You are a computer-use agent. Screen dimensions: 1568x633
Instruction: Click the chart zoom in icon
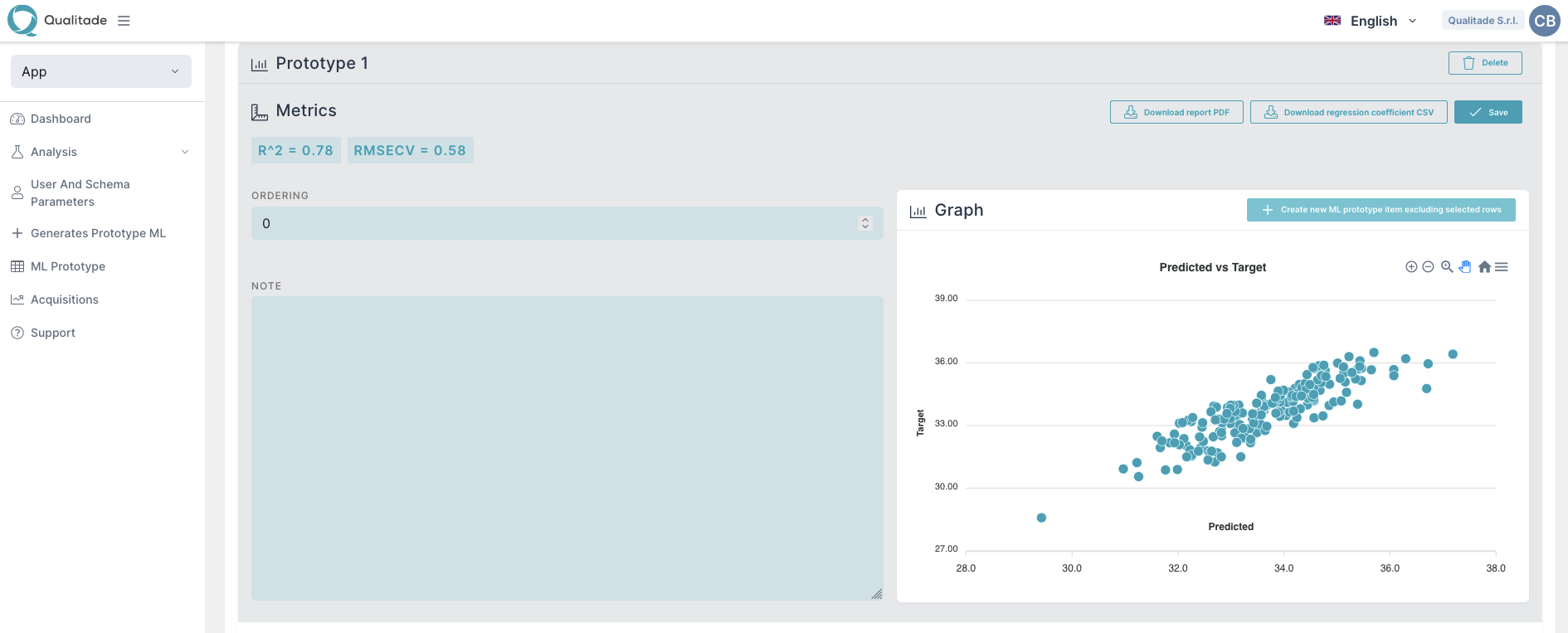[x=1410, y=267]
